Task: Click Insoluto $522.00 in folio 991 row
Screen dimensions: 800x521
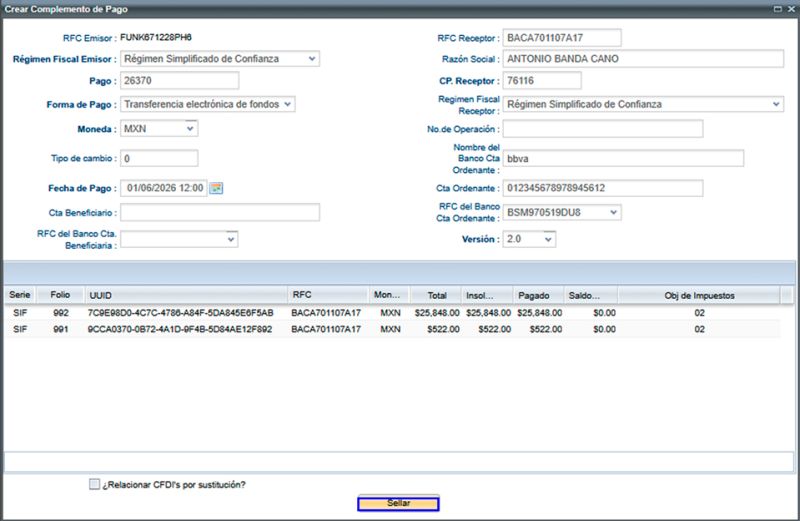Action: (495, 330)
